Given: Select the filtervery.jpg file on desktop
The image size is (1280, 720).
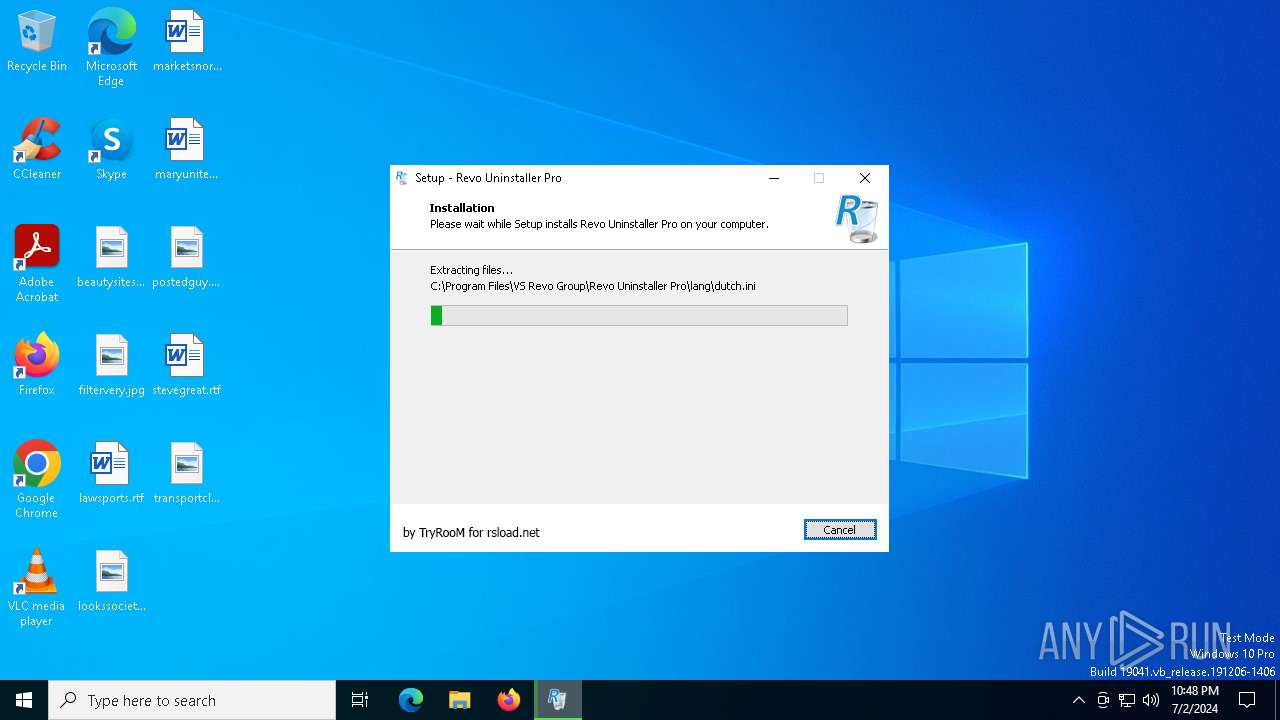Looking at the screenshot, I should (111, 366).
